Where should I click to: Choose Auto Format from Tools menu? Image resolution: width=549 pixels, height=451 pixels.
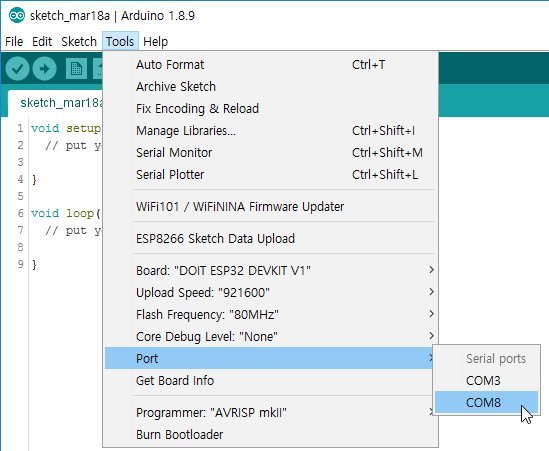271,65
